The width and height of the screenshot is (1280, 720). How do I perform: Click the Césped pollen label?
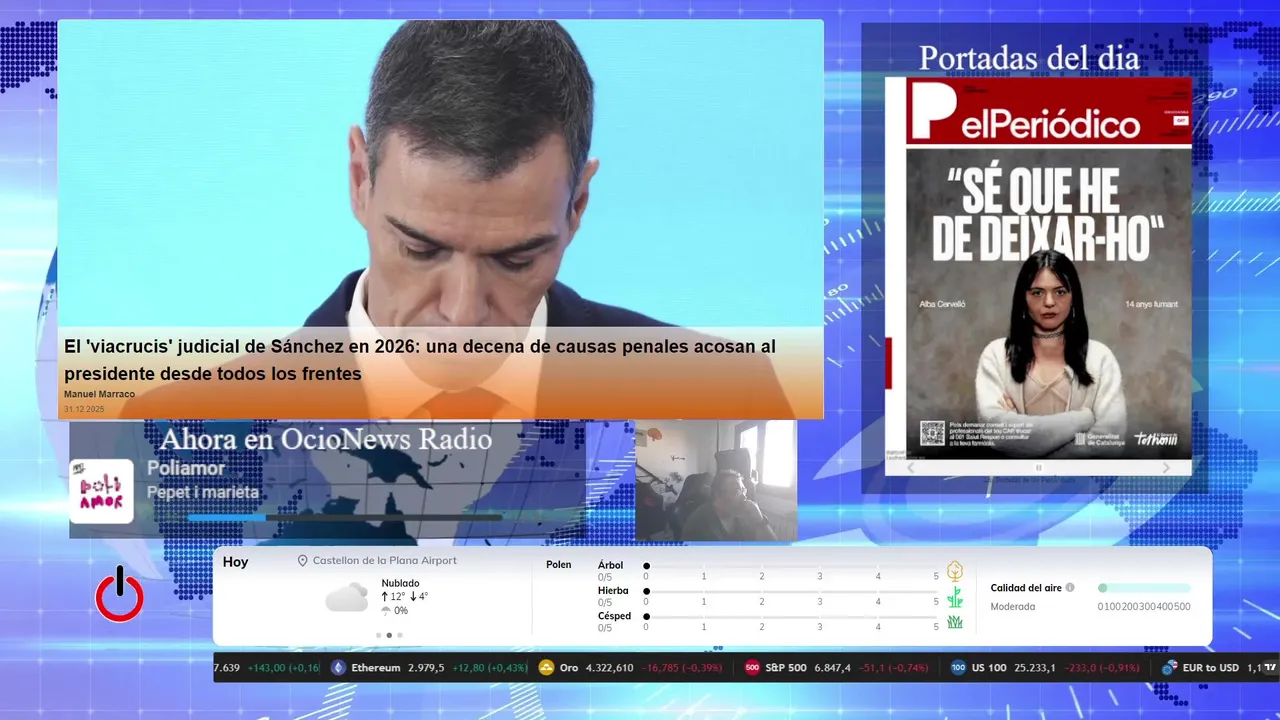[614, 616]
